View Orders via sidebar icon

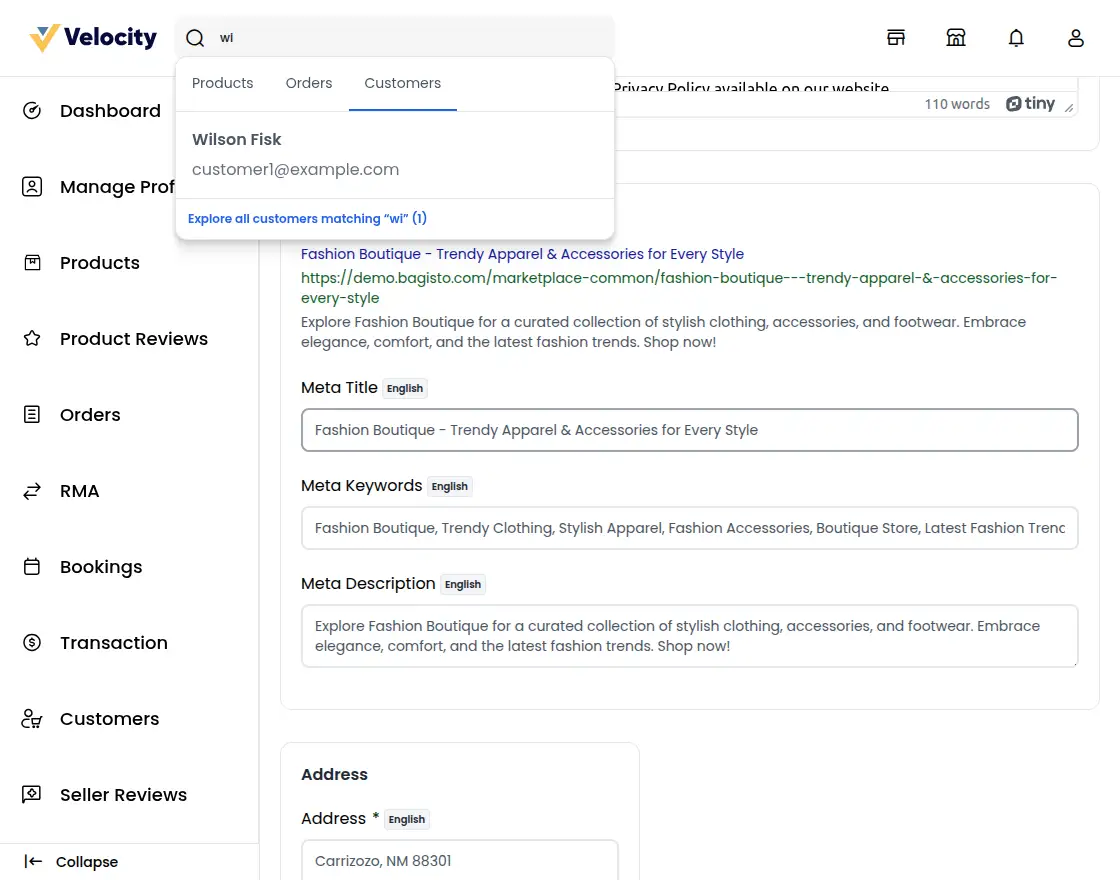(x=89, y=415)
